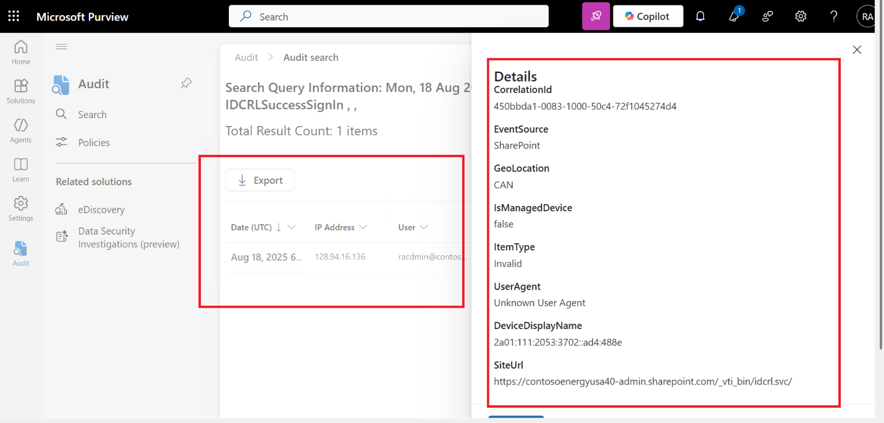Open Agents in the left rail
This screenshot has height=423, width=884.
click(x=20, y=130)
